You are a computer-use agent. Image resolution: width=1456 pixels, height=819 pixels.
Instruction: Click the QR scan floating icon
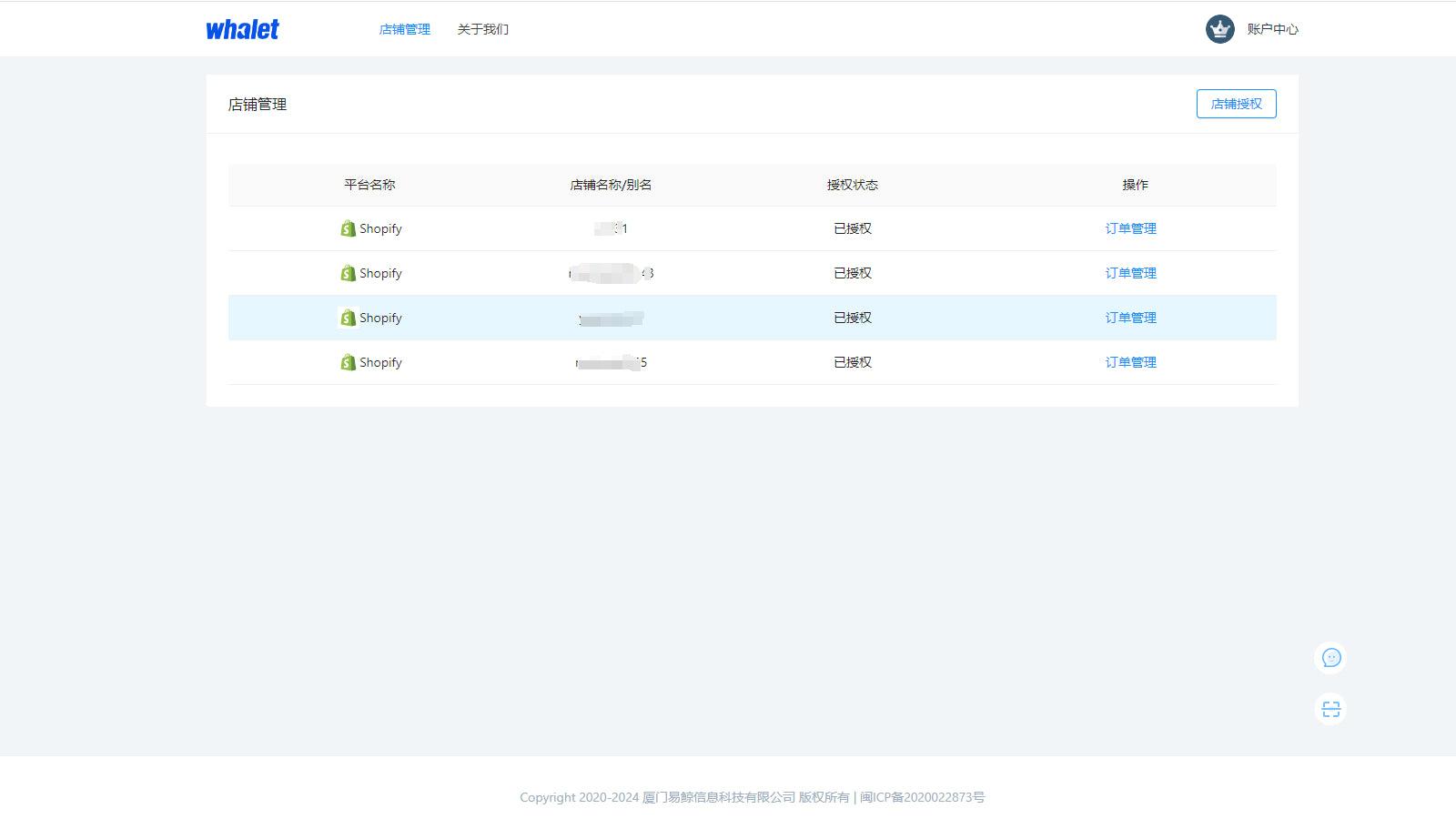pos(1331,708)
